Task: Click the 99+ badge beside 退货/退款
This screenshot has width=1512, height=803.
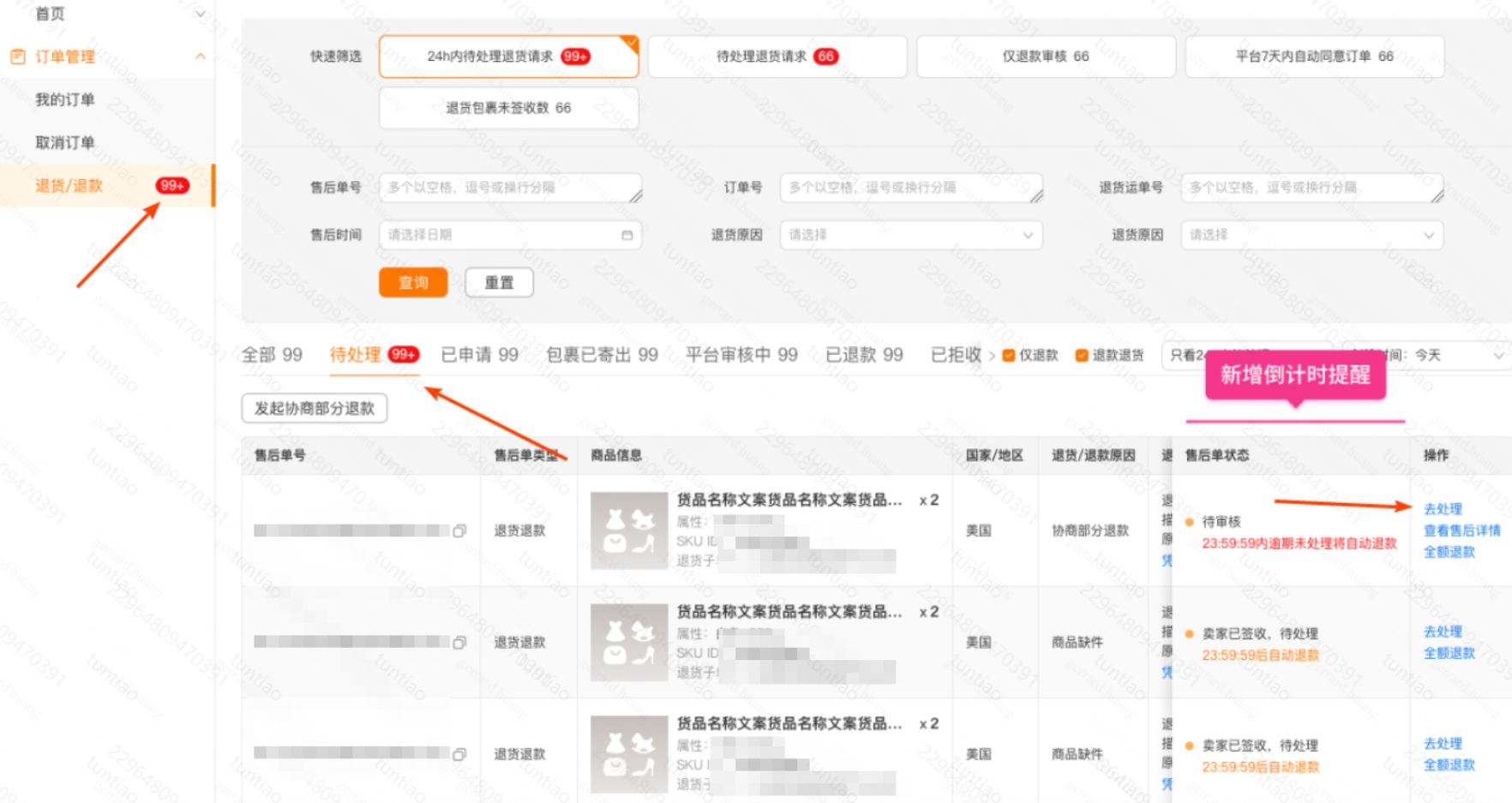Action: point(172,185)
